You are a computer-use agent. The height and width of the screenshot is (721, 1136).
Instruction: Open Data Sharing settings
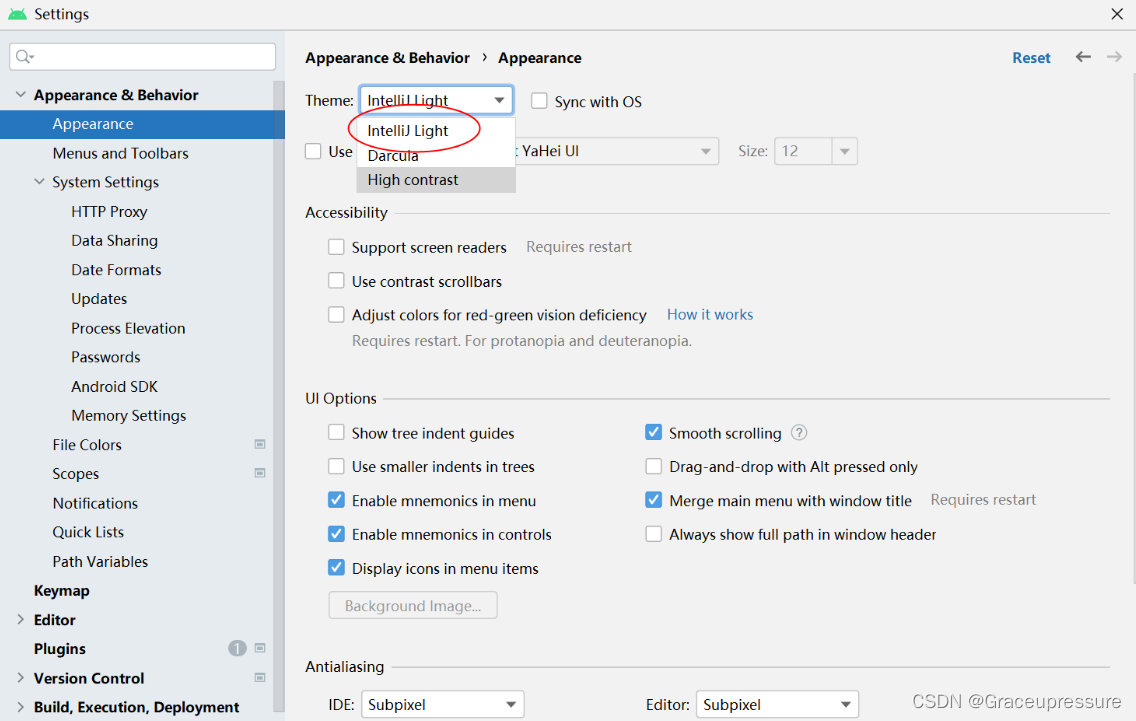(x=114, y=241)
